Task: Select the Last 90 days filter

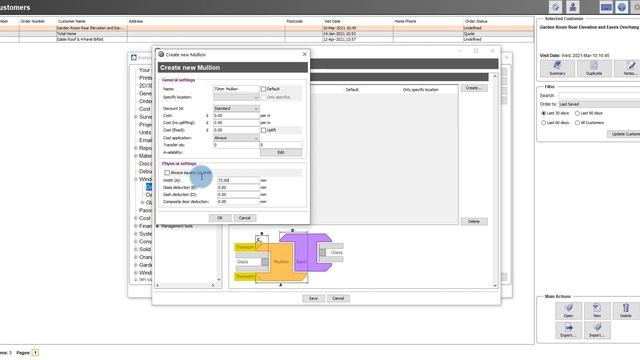Action: click(577, 113)
